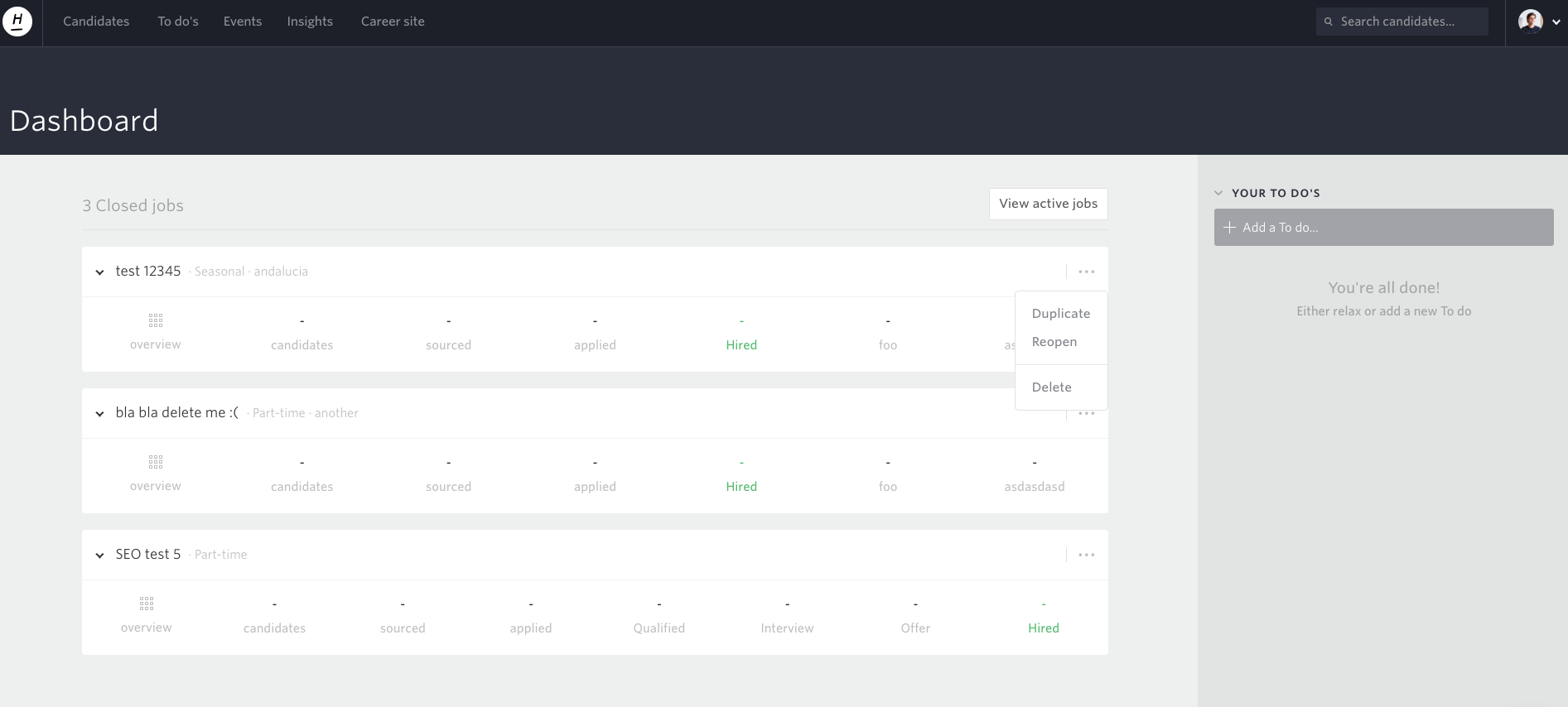This screenshot has width=1568, height=707.
Task: Open foo stage of test 12345
Action: [x=888, y=334]
